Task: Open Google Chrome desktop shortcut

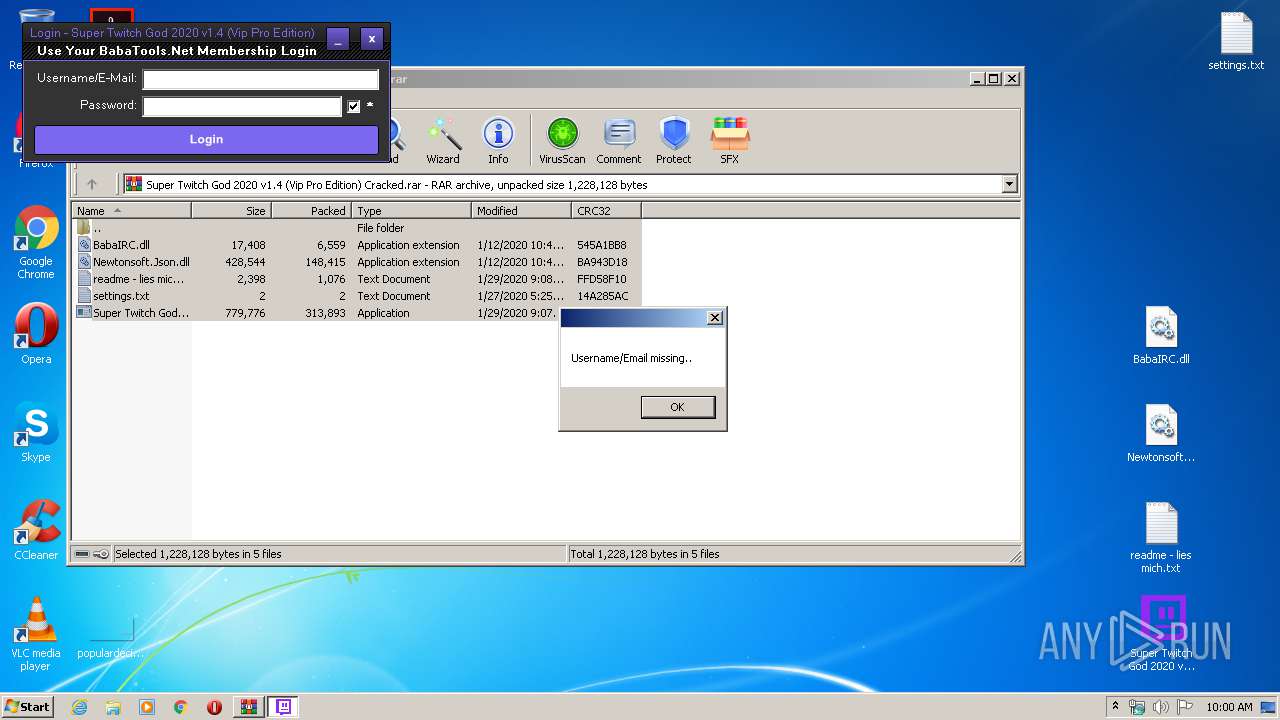Action: 36,243
